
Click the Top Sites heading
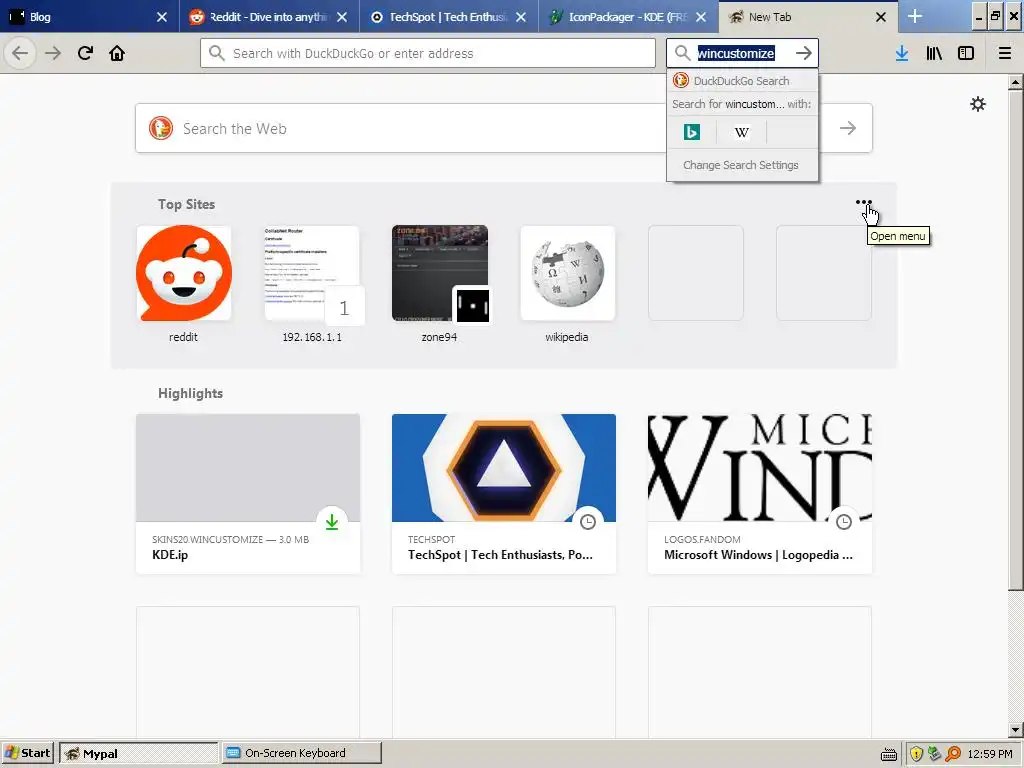coord(186,204)
